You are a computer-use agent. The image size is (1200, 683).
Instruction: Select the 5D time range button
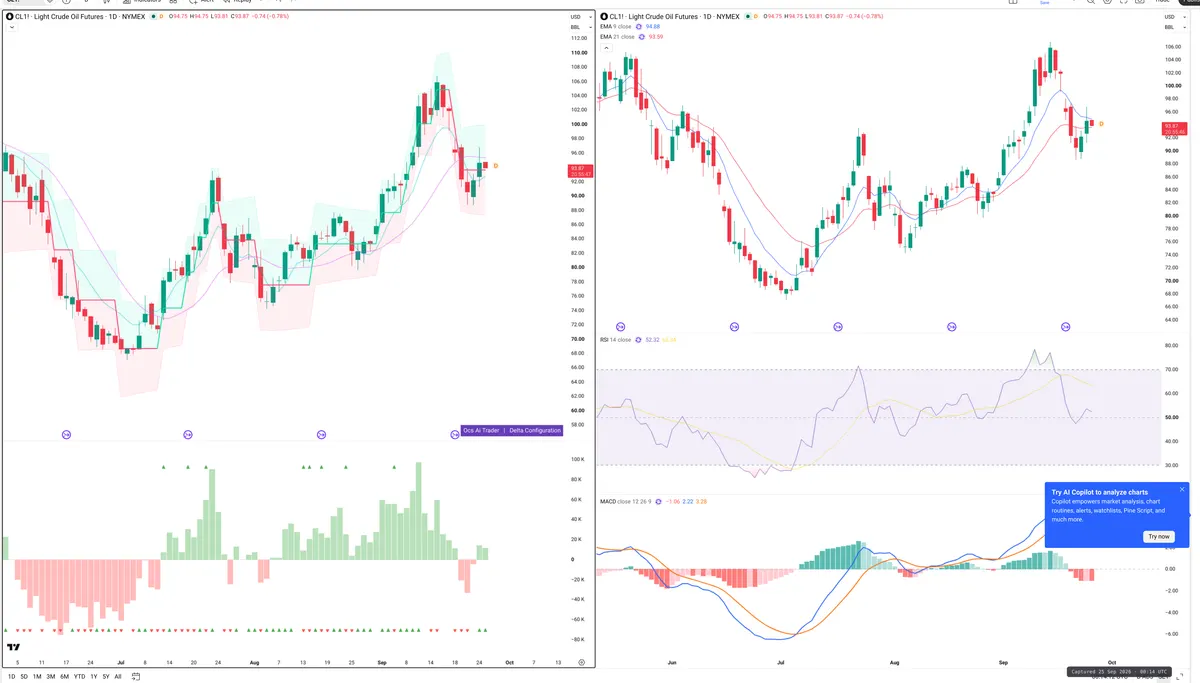pyautogui.click(x=25, y=676)
